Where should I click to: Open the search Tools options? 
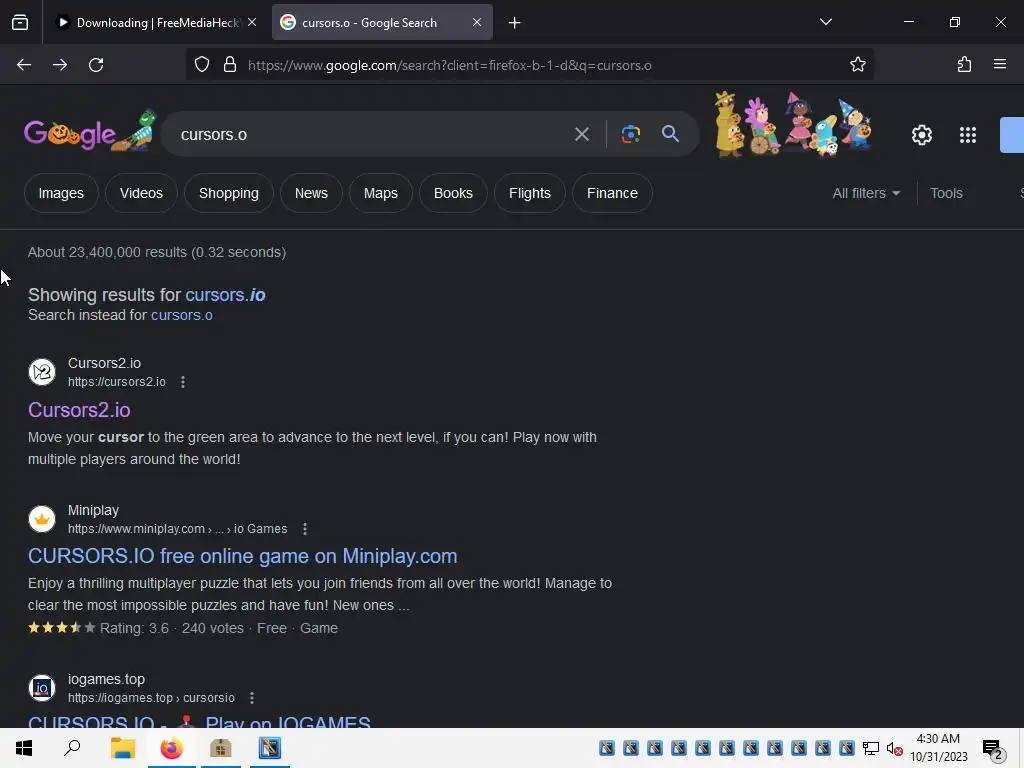pyautogui.click(x=946, y=193)
